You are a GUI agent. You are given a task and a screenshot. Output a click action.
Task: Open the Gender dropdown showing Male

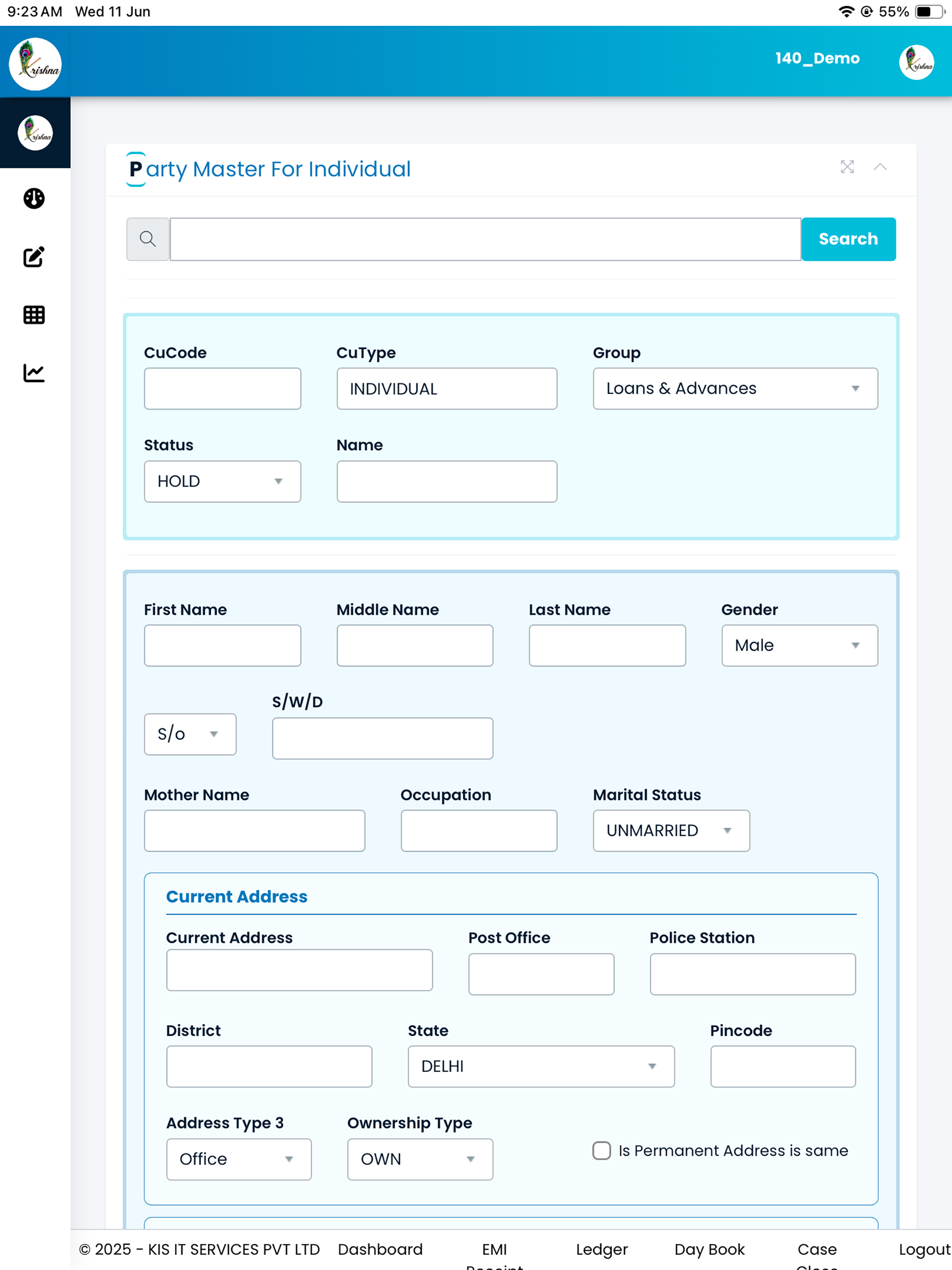coord(799,645)
